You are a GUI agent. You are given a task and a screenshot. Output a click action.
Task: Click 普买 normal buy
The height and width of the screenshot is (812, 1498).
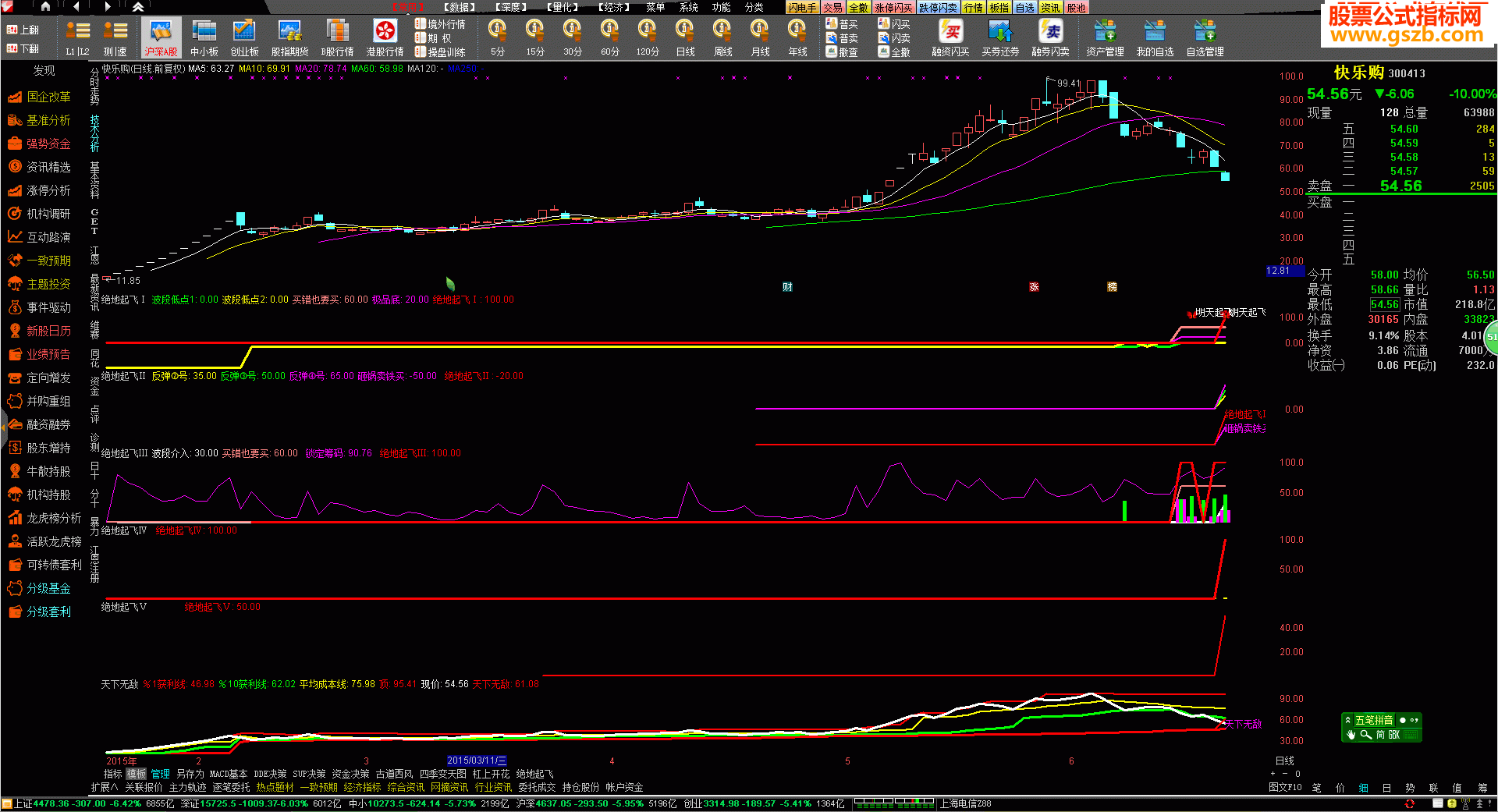click(x=842, y=24)
